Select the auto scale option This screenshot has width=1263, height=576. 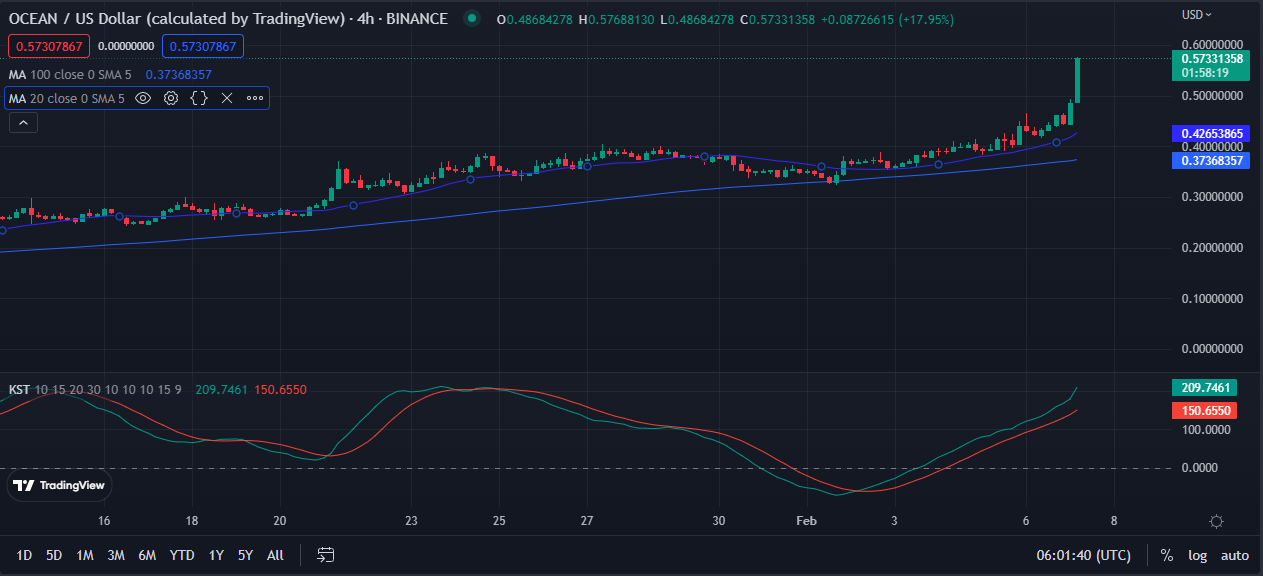click(x=1235, y=555)
